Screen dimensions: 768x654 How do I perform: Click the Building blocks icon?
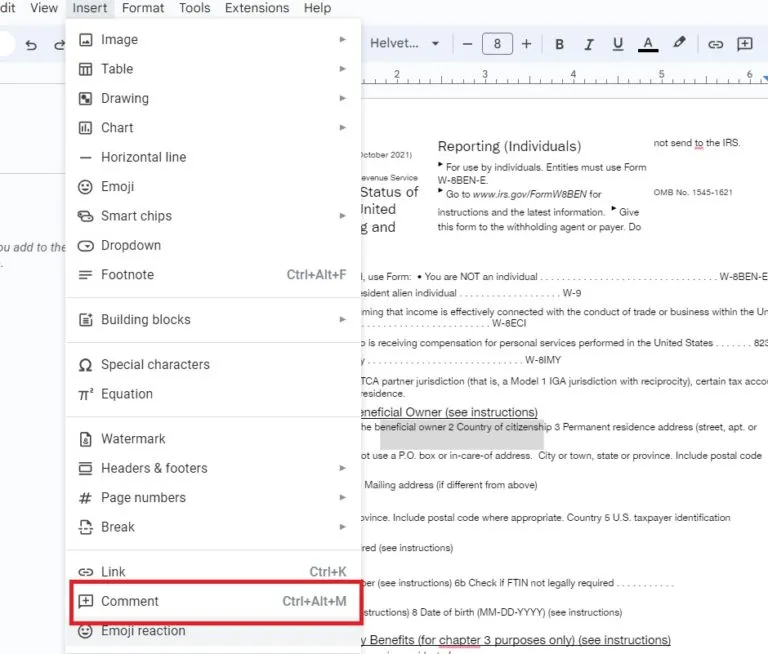pyautogui.click(x=86, y=320)
